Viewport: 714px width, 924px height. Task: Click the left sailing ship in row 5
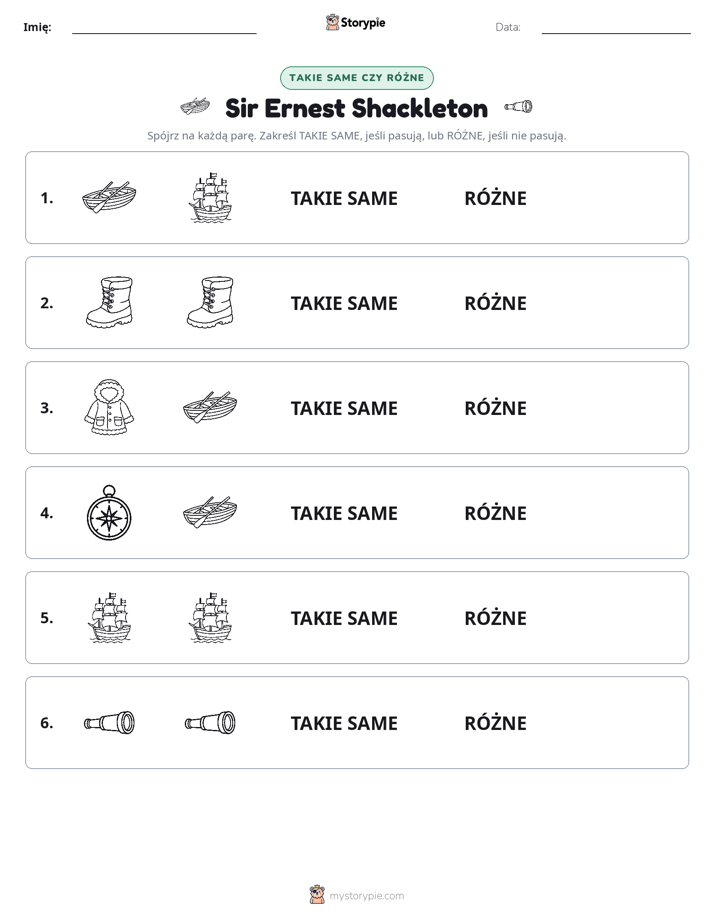coord(110,618)
